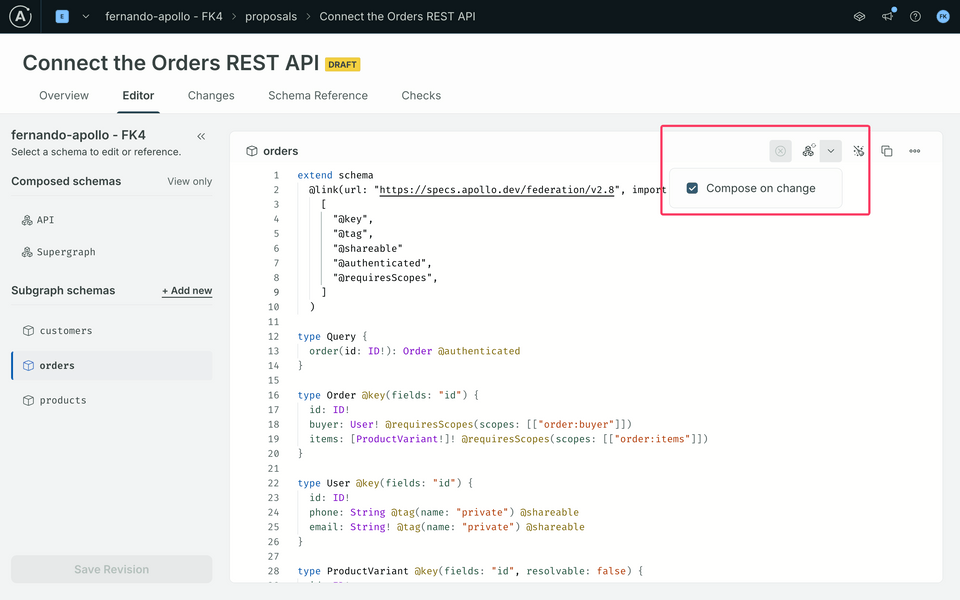
Task: Click the sidebar title 'fernando-apollo - FK4'
Action: (78, 135)
